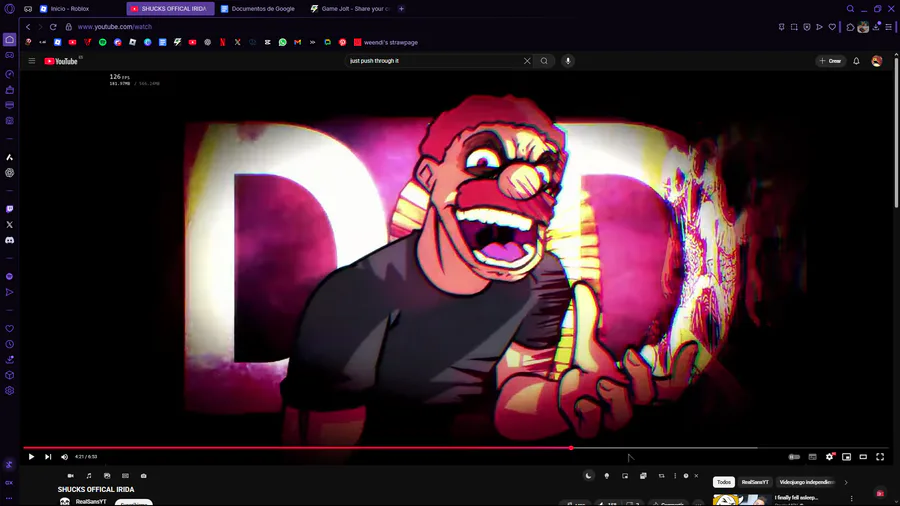
Task: Open Easy Setup menu icon
Action: point(889,27)
